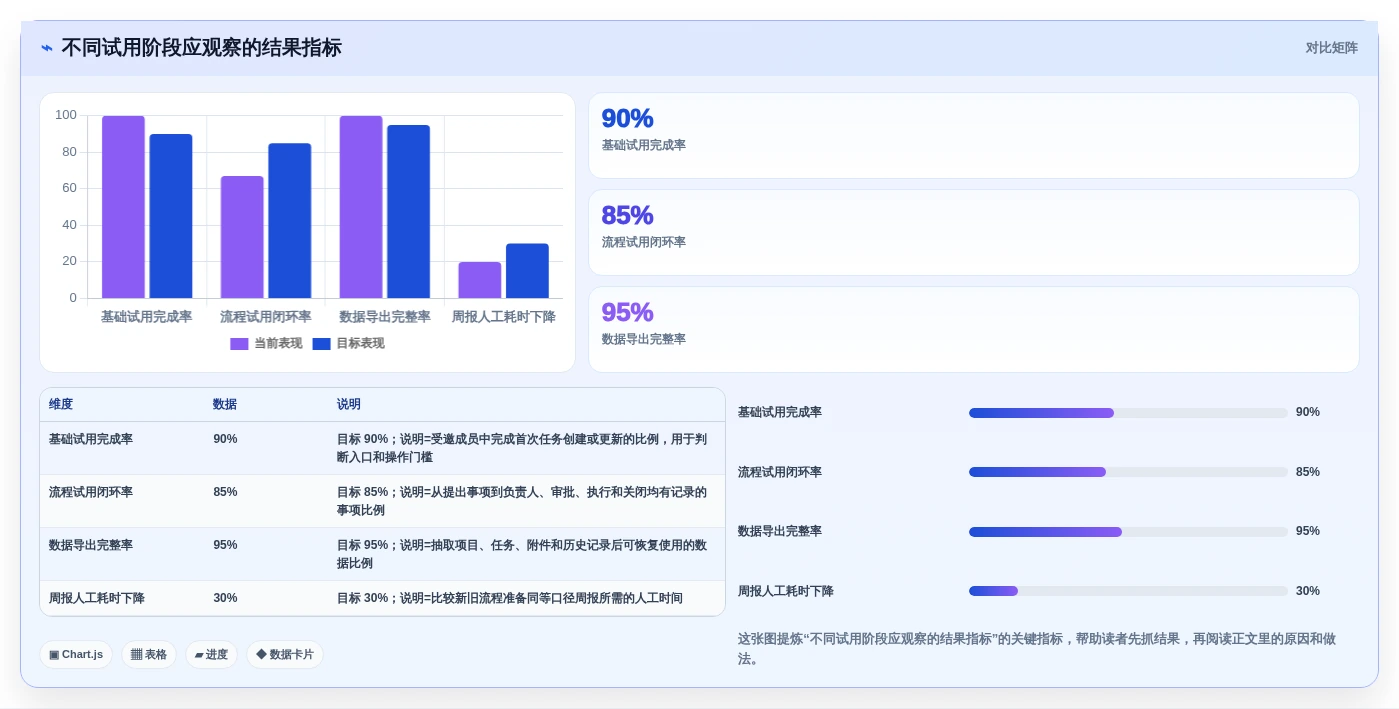Screen dimensions: 1399x709
Task: Click the 维度 column header
Action: (61, 405)
